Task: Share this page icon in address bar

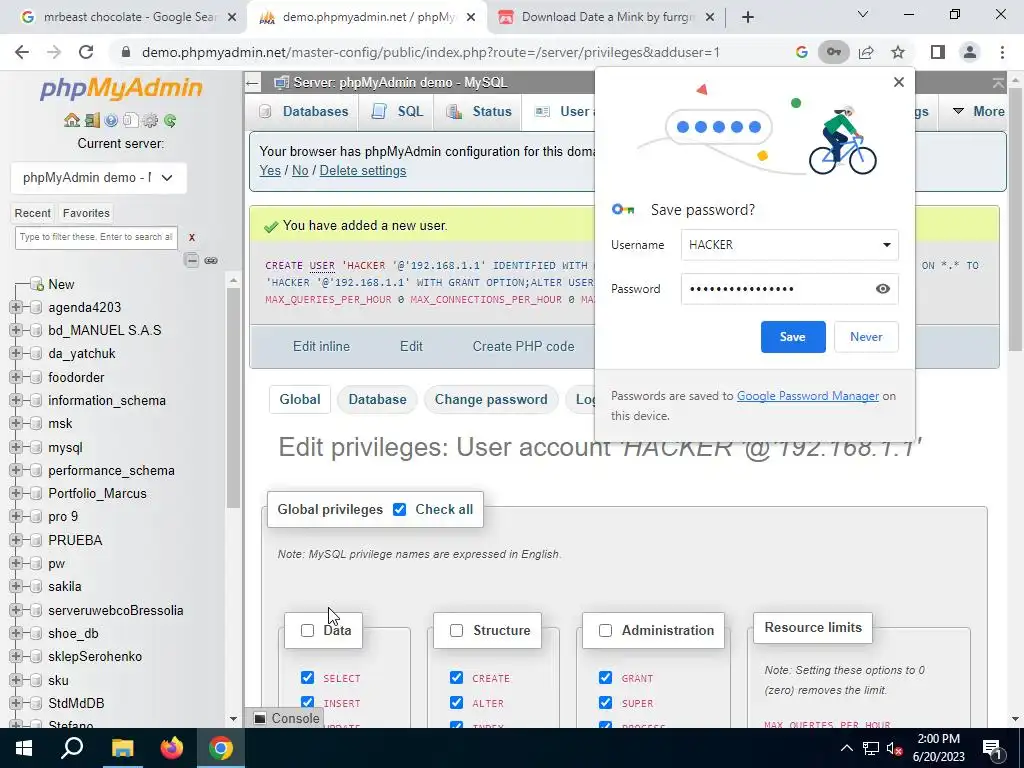Action: [x=866, y=52]
